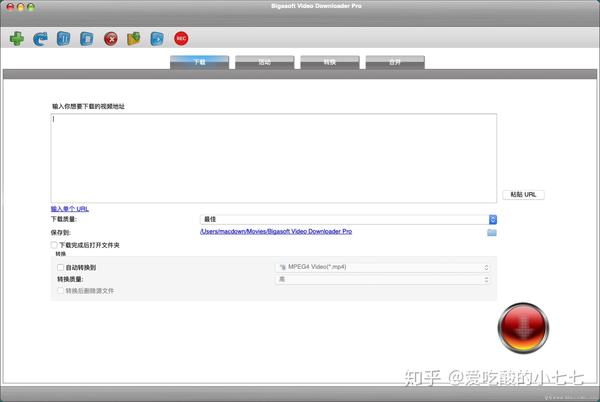
Task: Click the green window zoom button
Action: [31, 7]
